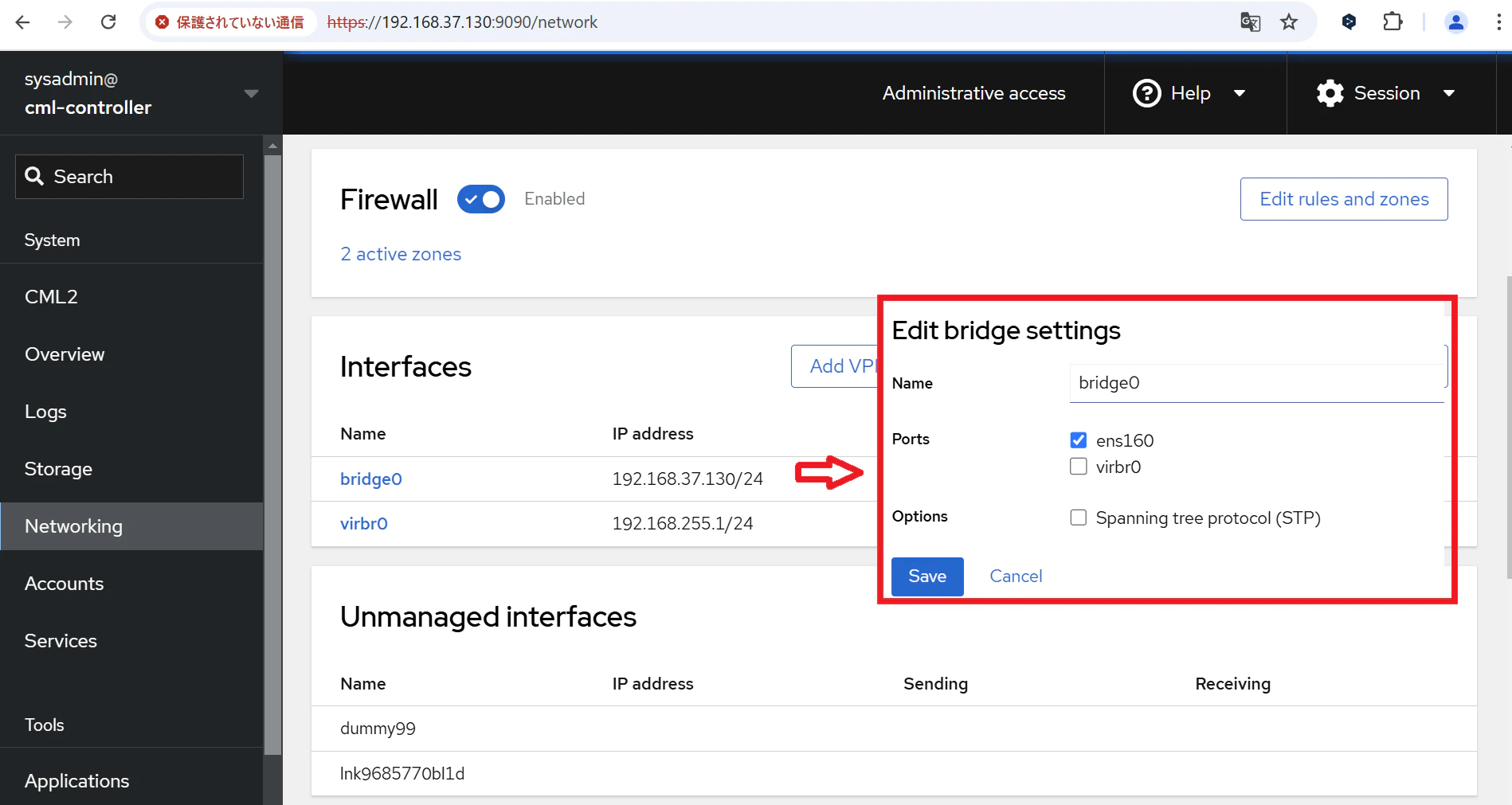Click the dummy99 unmanaged interface row
The image size is (1512, 805).
[x=894, y=729]
